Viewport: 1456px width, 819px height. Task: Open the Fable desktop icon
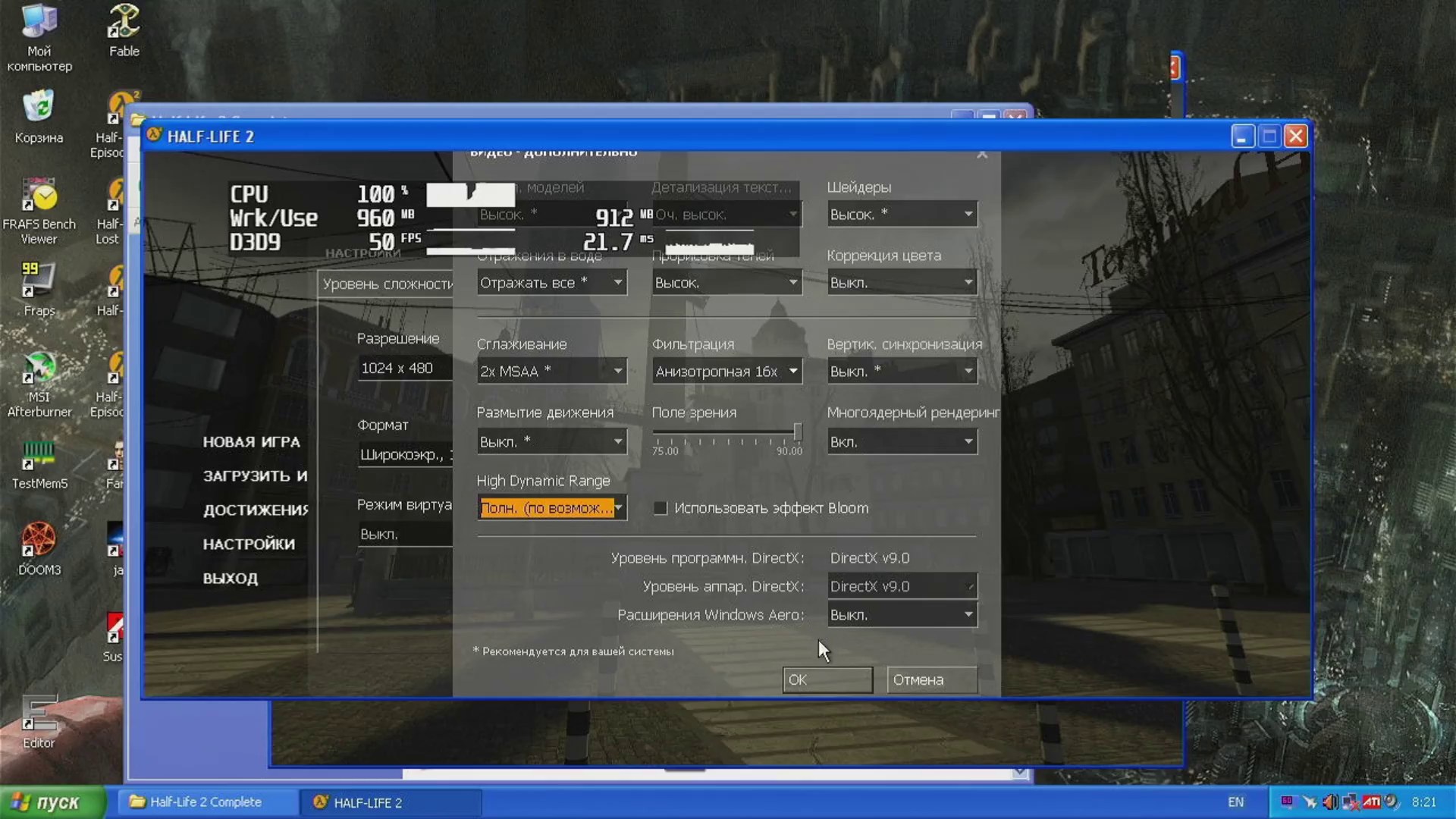124,30
